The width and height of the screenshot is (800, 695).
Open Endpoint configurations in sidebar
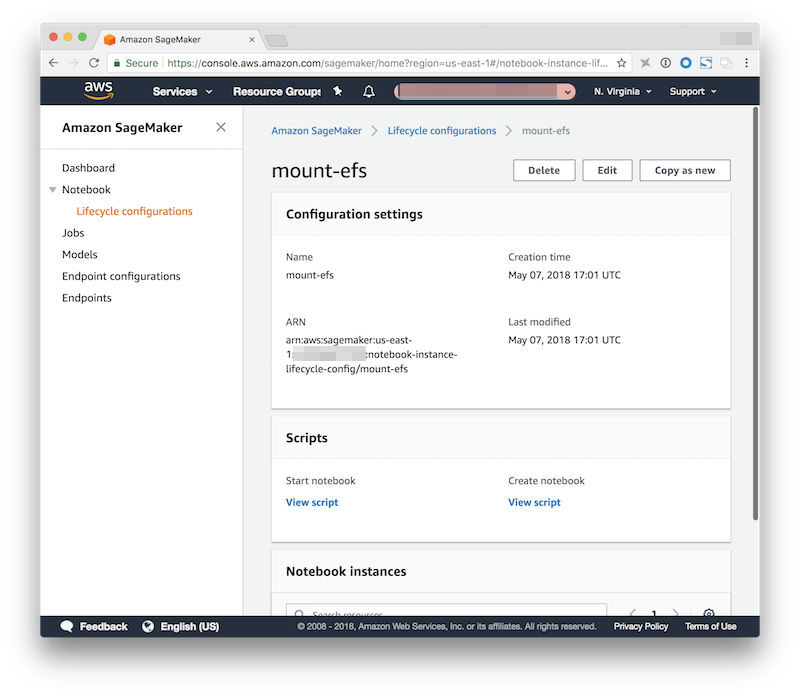121,276
